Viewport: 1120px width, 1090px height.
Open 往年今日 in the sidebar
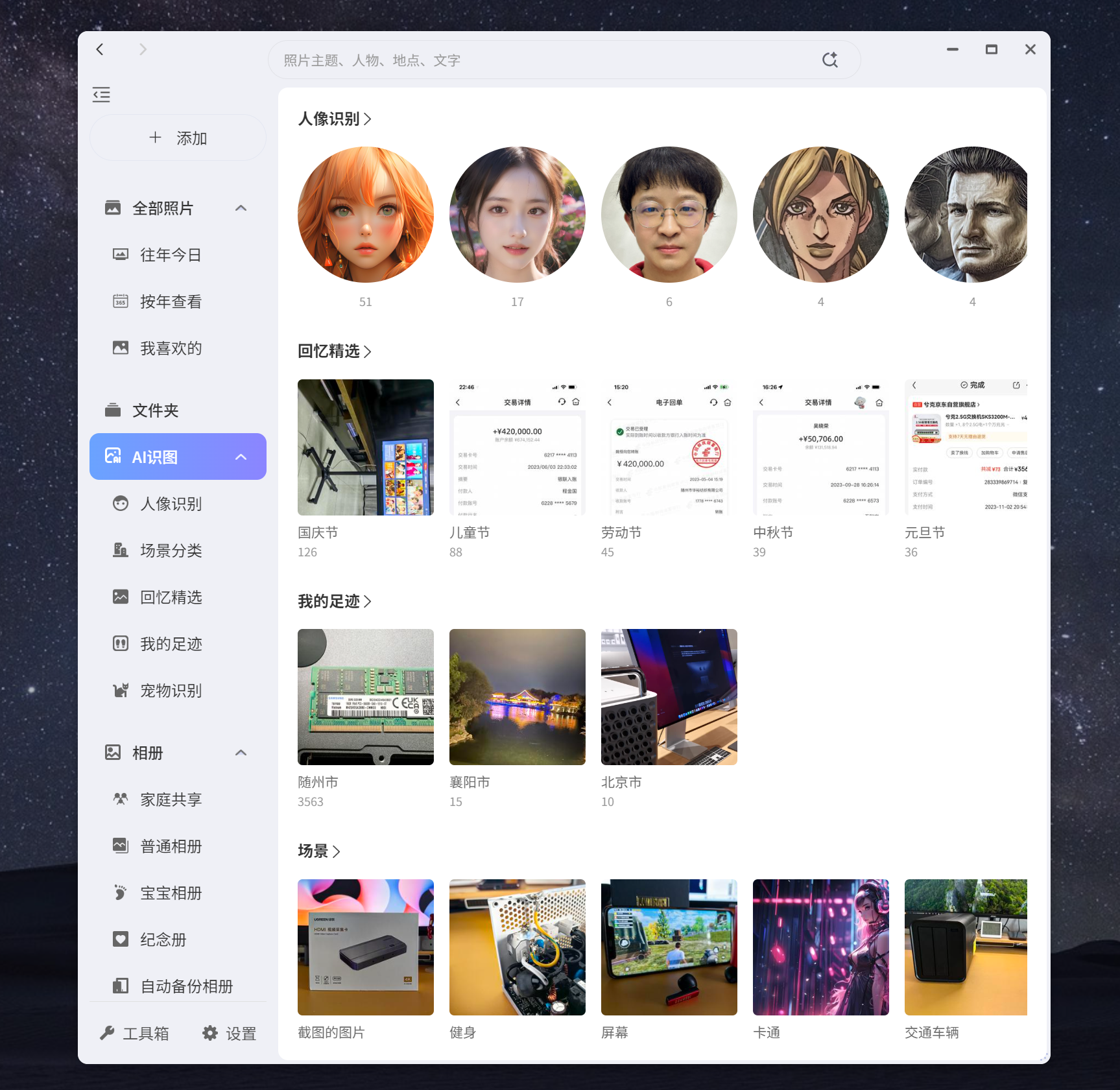pyautogui.click(x=178, y=255)
